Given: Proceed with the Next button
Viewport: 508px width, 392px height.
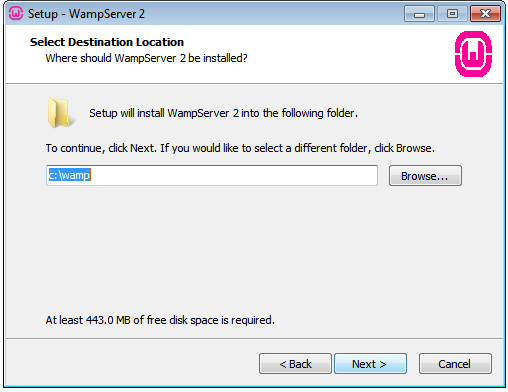Looking at the screenshot, I should tap(370, 364).
